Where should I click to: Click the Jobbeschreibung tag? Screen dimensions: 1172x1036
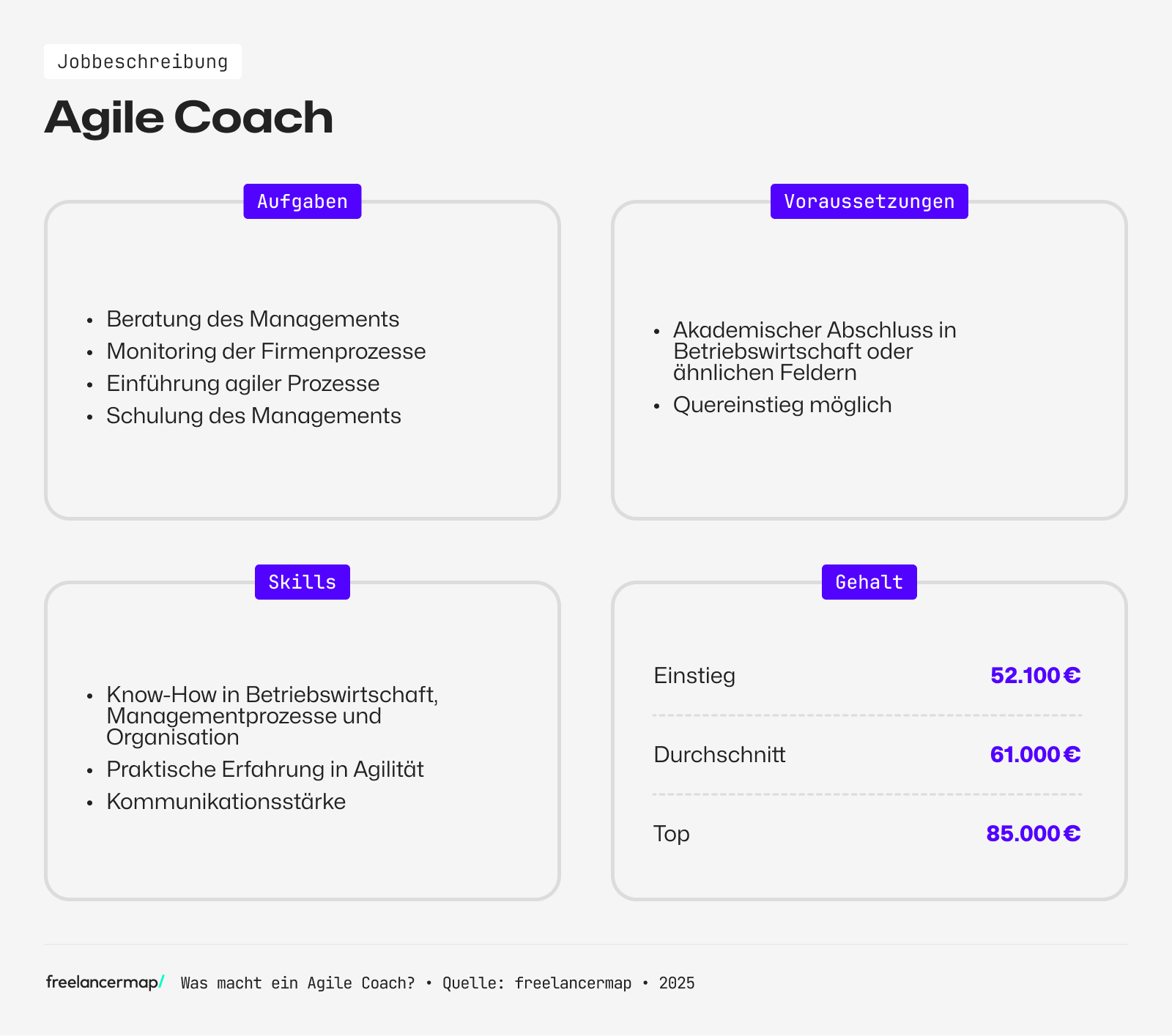(143, 62)
